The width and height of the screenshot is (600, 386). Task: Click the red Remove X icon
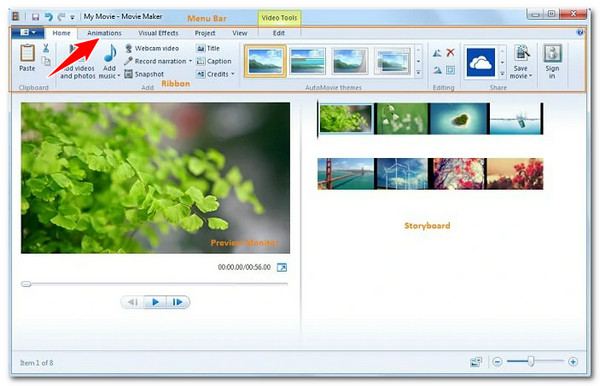tap(450, 52)
